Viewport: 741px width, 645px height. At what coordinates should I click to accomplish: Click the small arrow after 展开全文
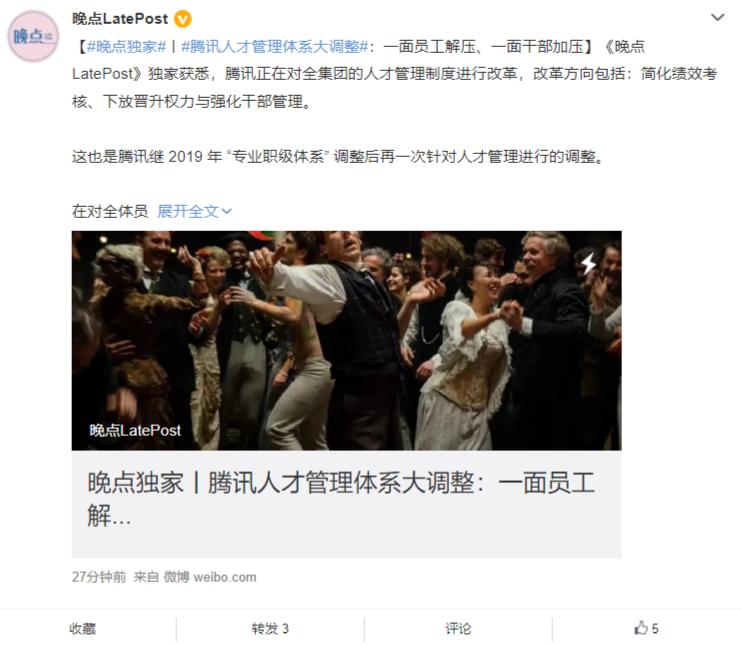(x=227, y=211)
